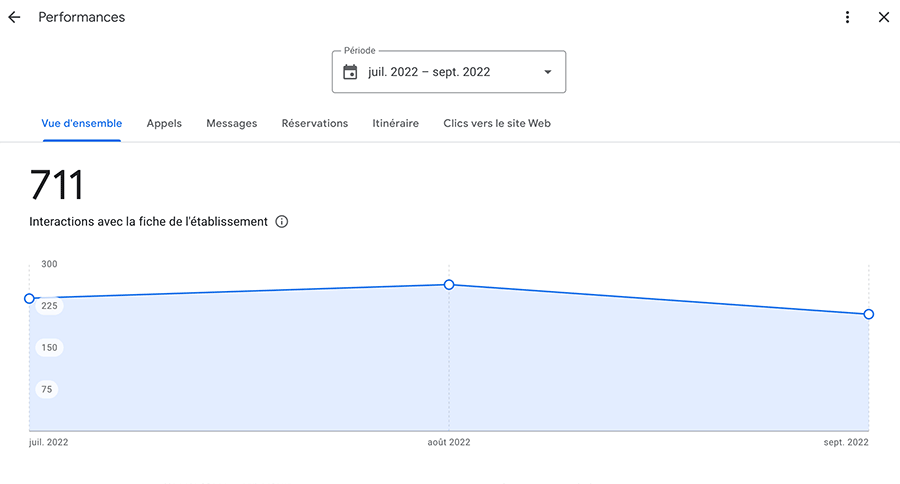This screenshot has height=484, width=900.
Task: Click the 'juil. 2022 – sept. 2022' period text
Action: tap(429, 72)
